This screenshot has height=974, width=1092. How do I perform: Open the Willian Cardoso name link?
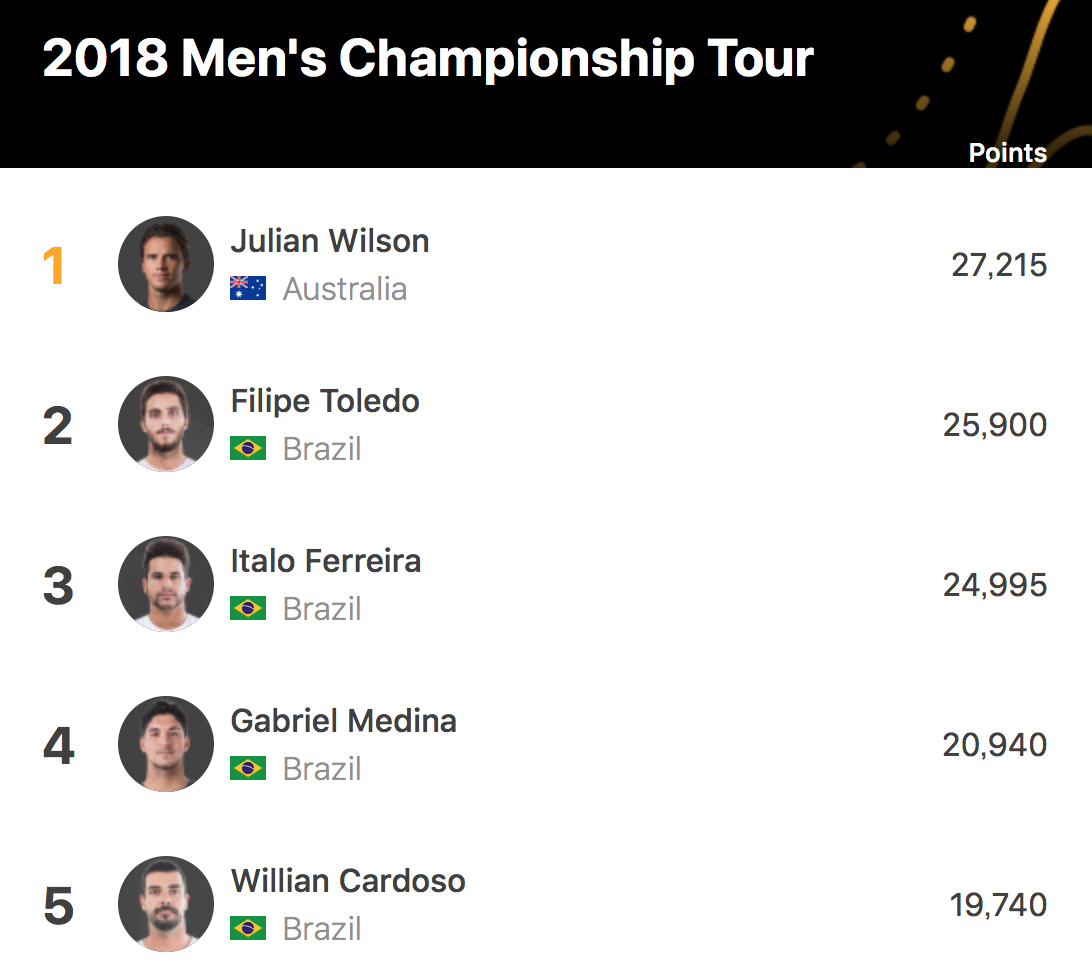[348, 881]
